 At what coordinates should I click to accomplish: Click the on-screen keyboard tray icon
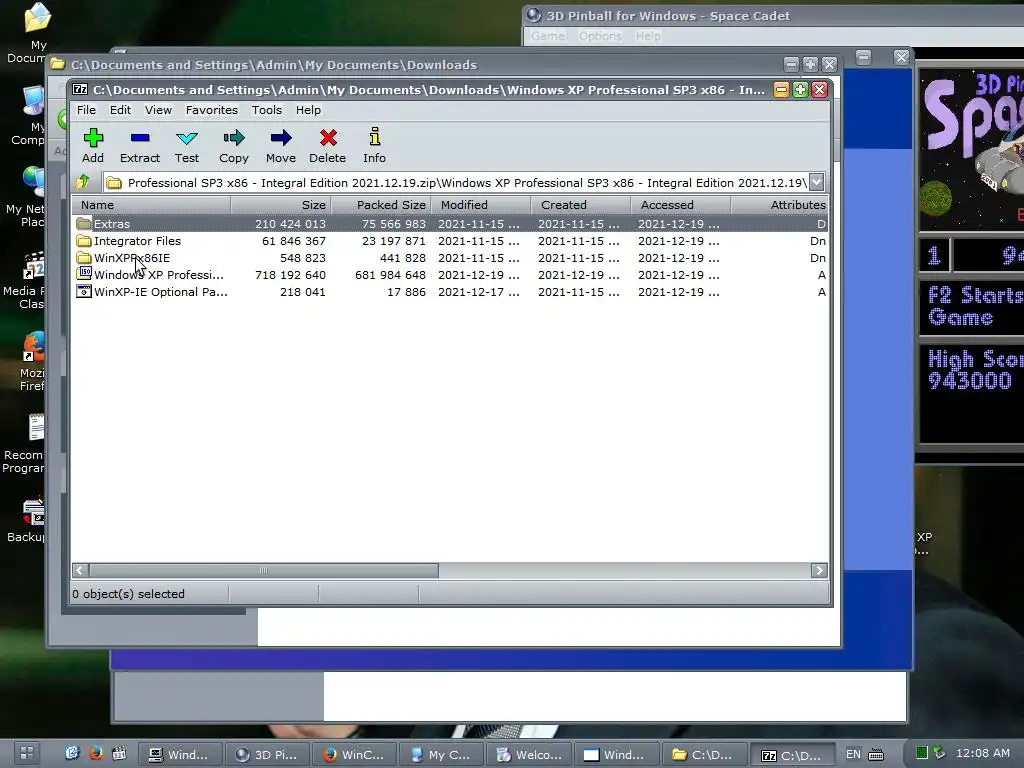(x=876, y=754)
